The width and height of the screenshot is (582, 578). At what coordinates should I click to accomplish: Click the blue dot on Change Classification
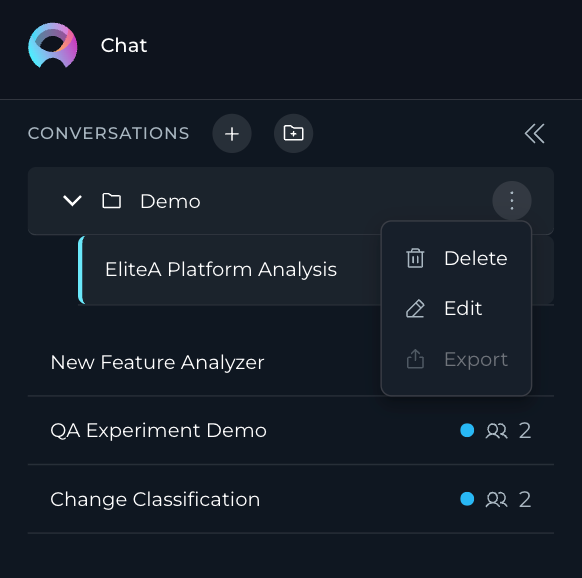[x=467, y=499]
